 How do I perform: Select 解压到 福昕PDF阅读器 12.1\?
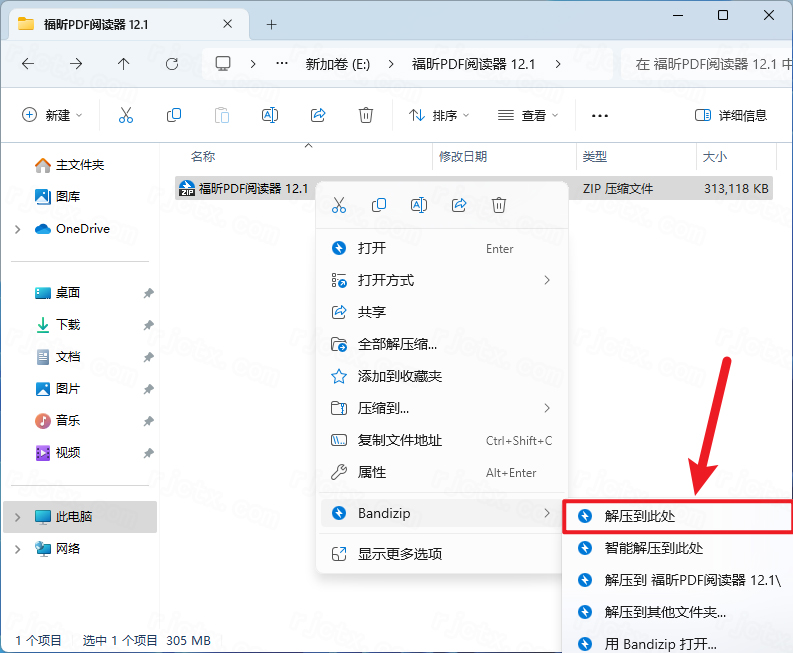coord(678,580)
